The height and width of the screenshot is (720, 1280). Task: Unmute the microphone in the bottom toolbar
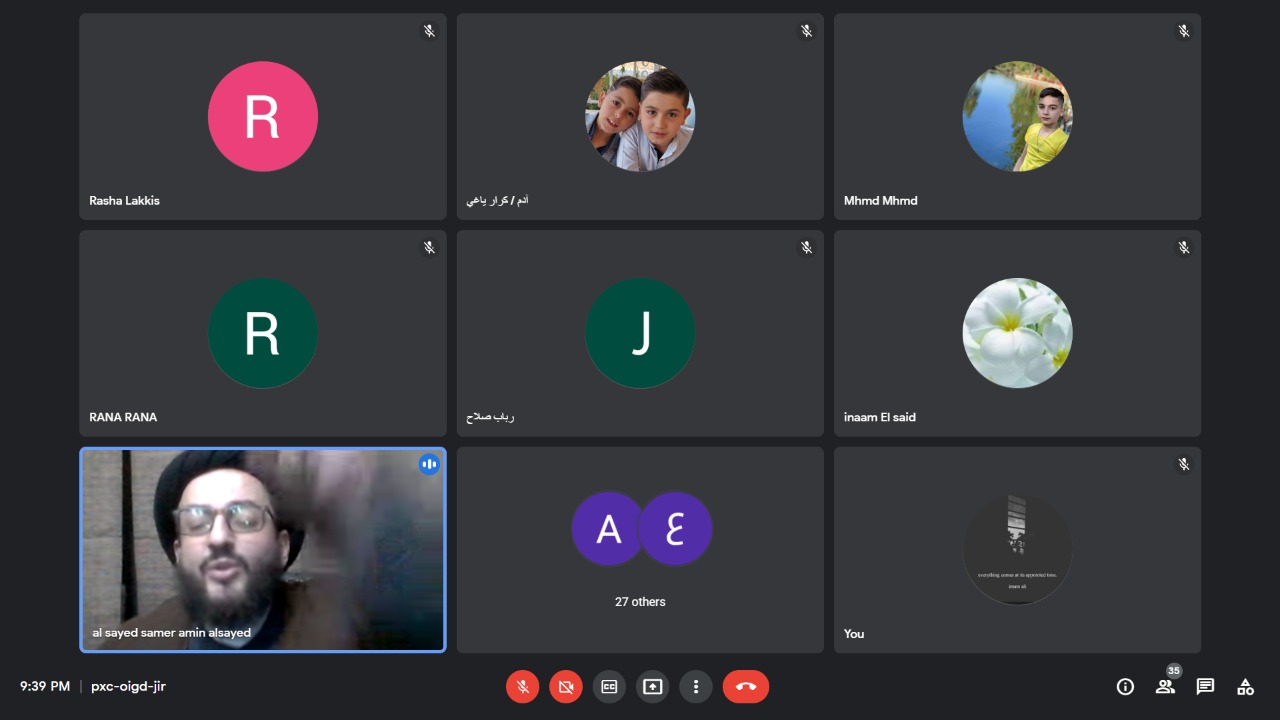[522, 687]
